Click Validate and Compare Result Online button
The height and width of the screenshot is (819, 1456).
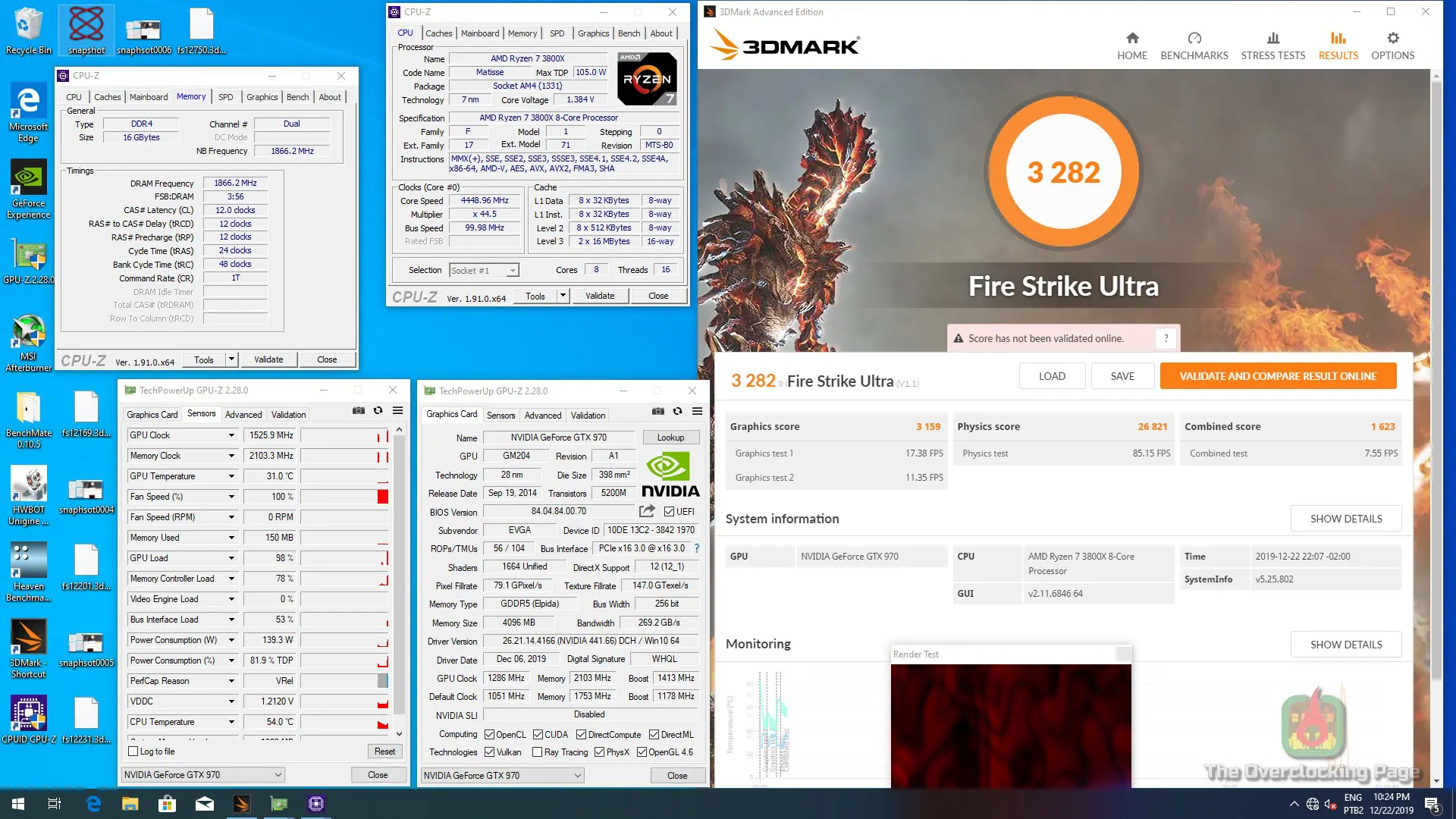pos(1278,376)
